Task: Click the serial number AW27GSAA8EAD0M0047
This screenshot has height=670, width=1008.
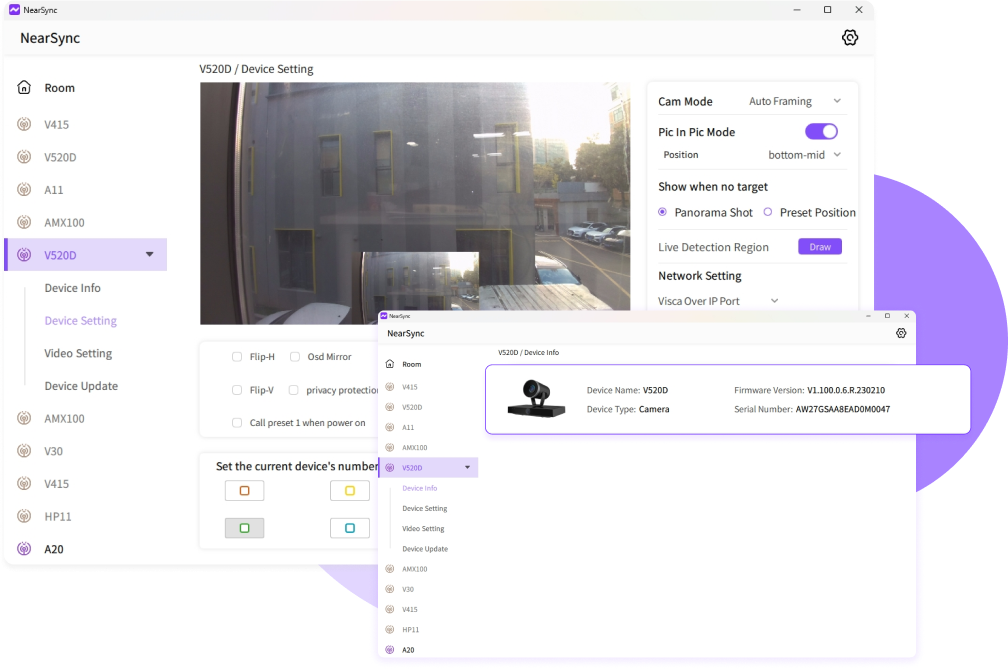Action: tap(843, 409)
